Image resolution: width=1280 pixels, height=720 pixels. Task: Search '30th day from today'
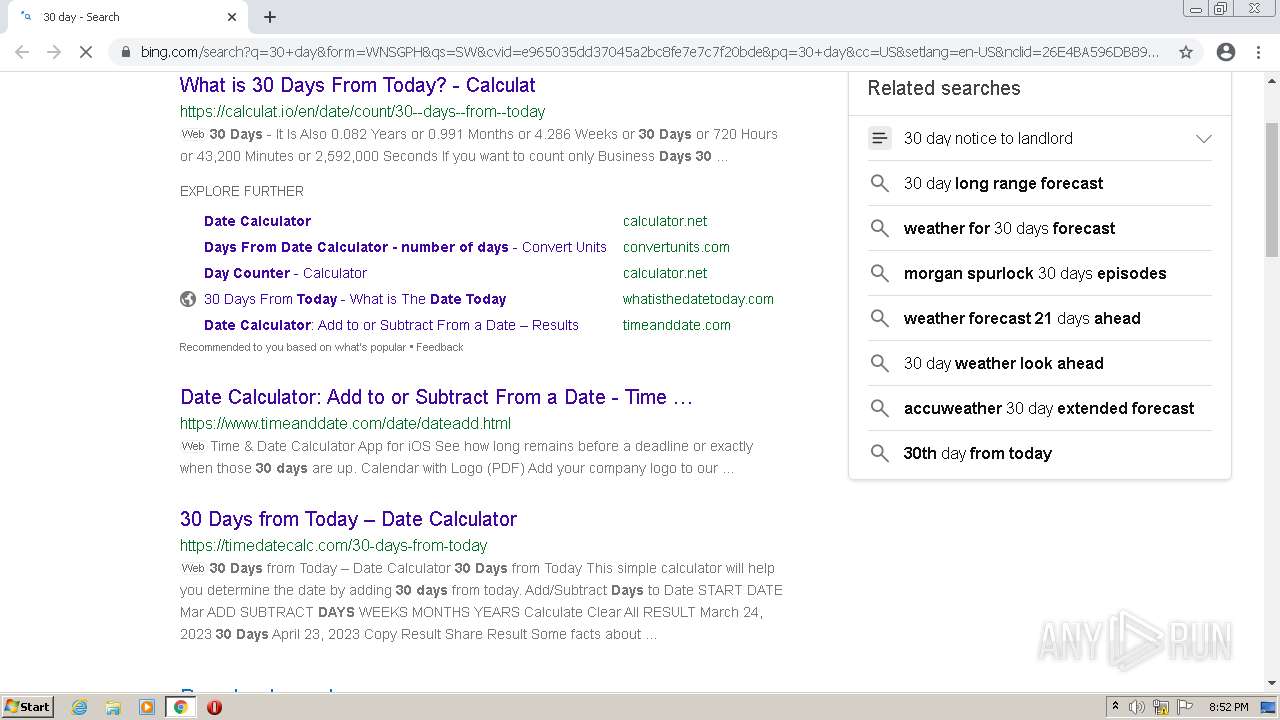(977, 453)
